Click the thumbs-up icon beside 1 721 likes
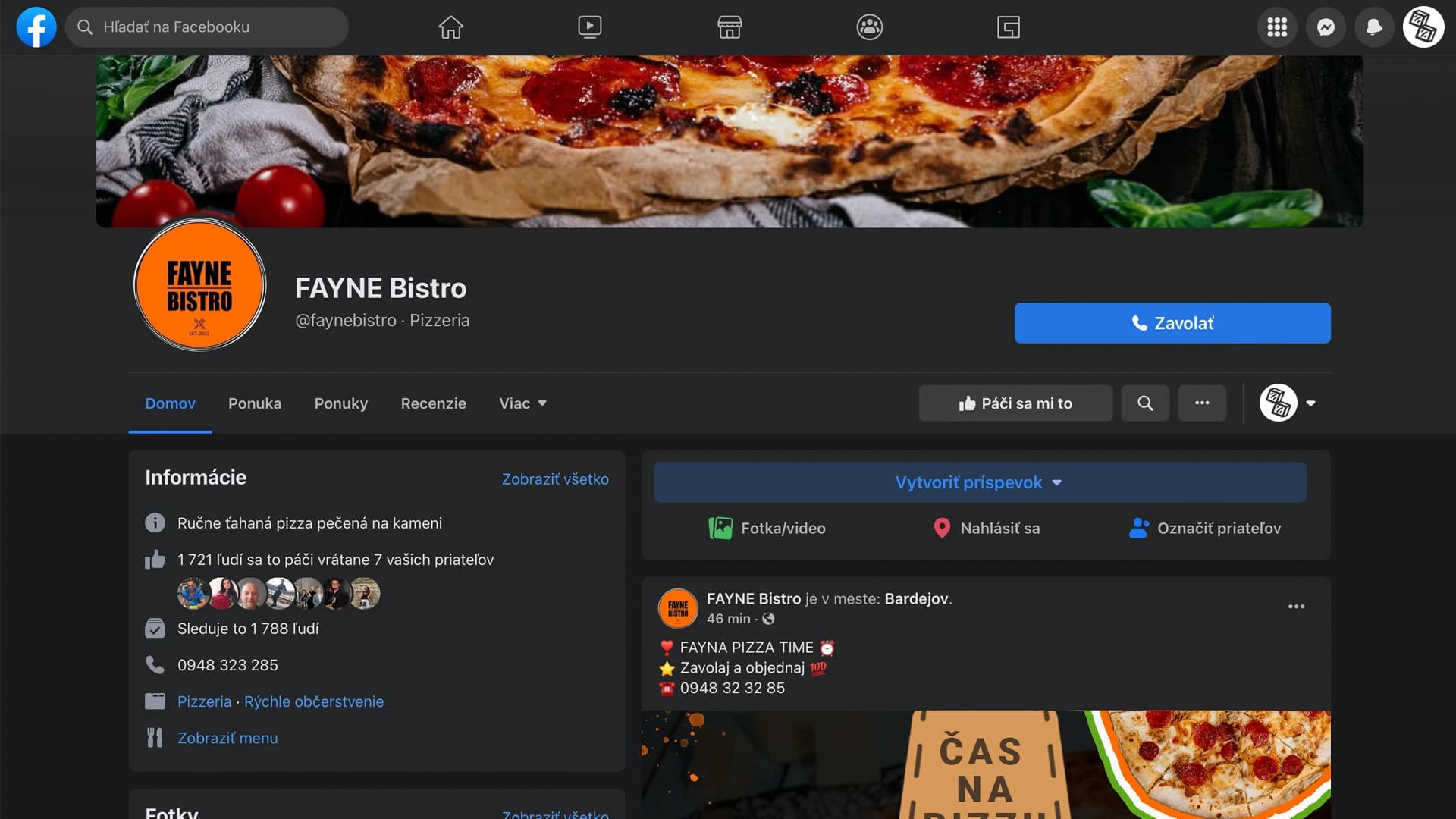This screenshot has width=1456, height=819. (x=155, y=560)
